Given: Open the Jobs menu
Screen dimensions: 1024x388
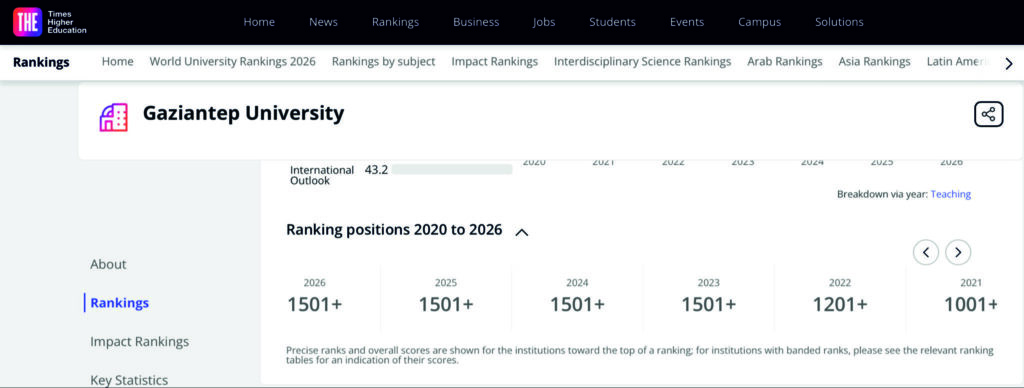Looking at the screenshot, I should click(x=543, y=22).
